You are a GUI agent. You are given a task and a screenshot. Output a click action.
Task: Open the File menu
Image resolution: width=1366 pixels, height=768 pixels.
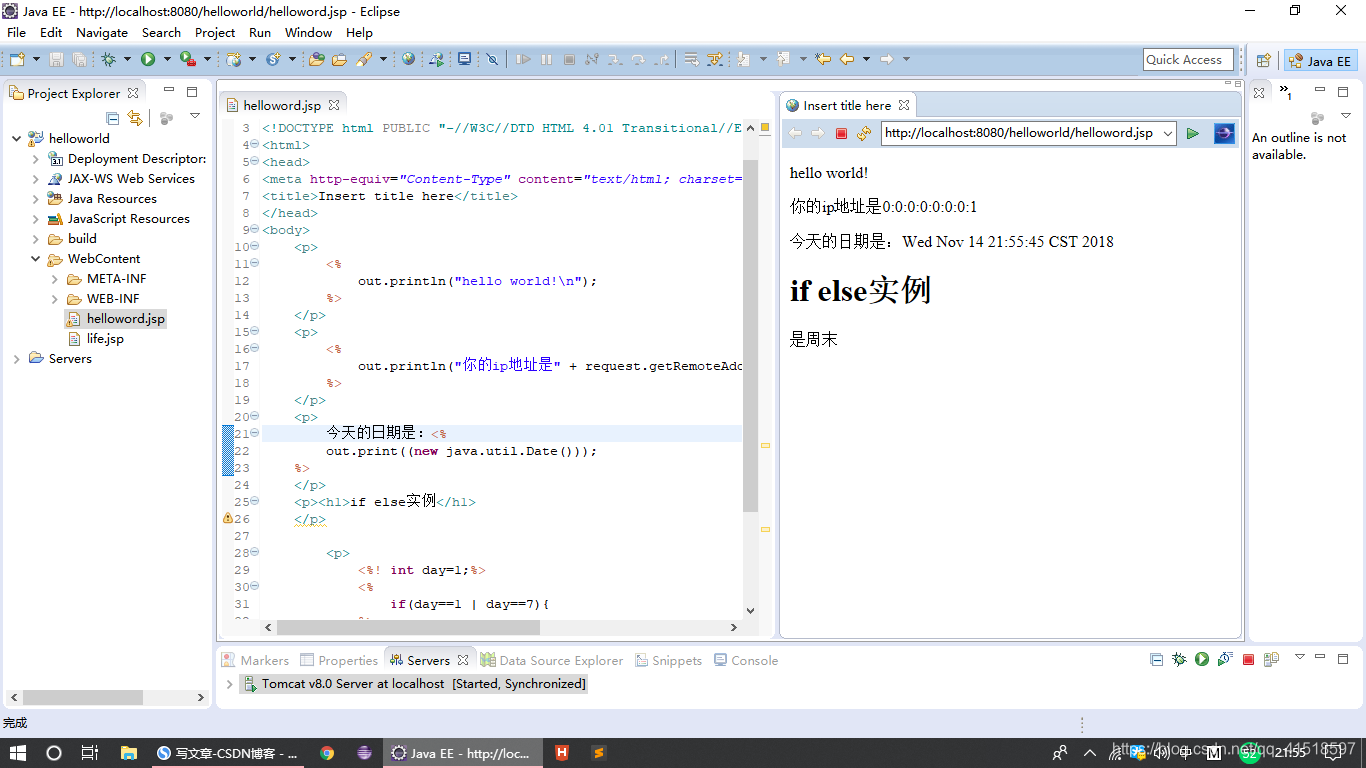pos(16,32)
